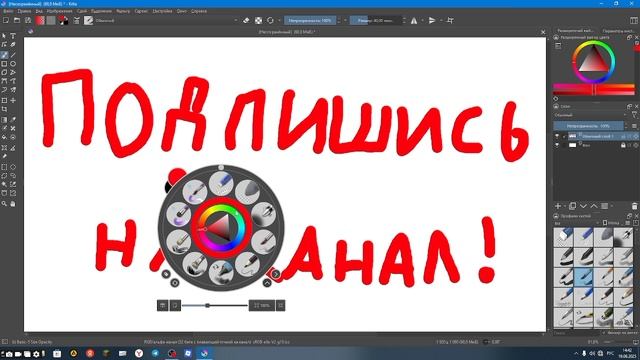The width and height of the screenshot is (640, 360).
Task: Toggle vertical mirror tool
Action: (432, 20)
